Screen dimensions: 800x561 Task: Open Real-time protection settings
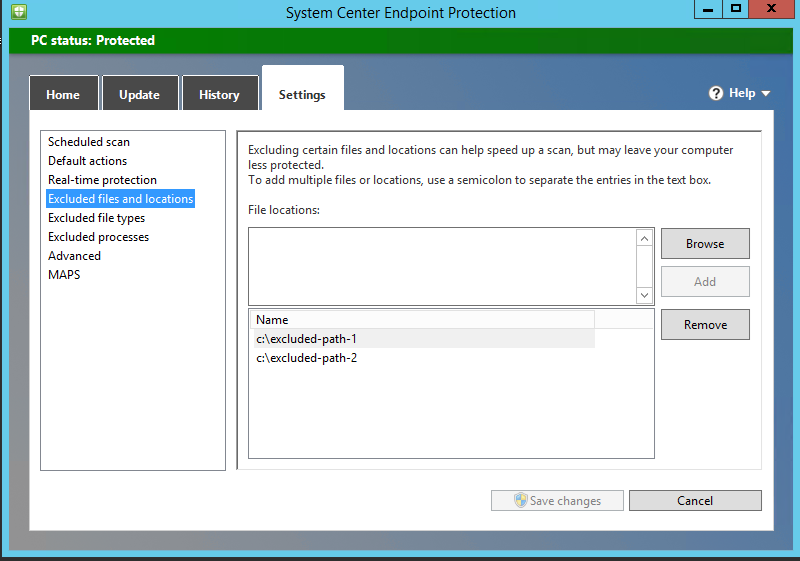point(102,180)
